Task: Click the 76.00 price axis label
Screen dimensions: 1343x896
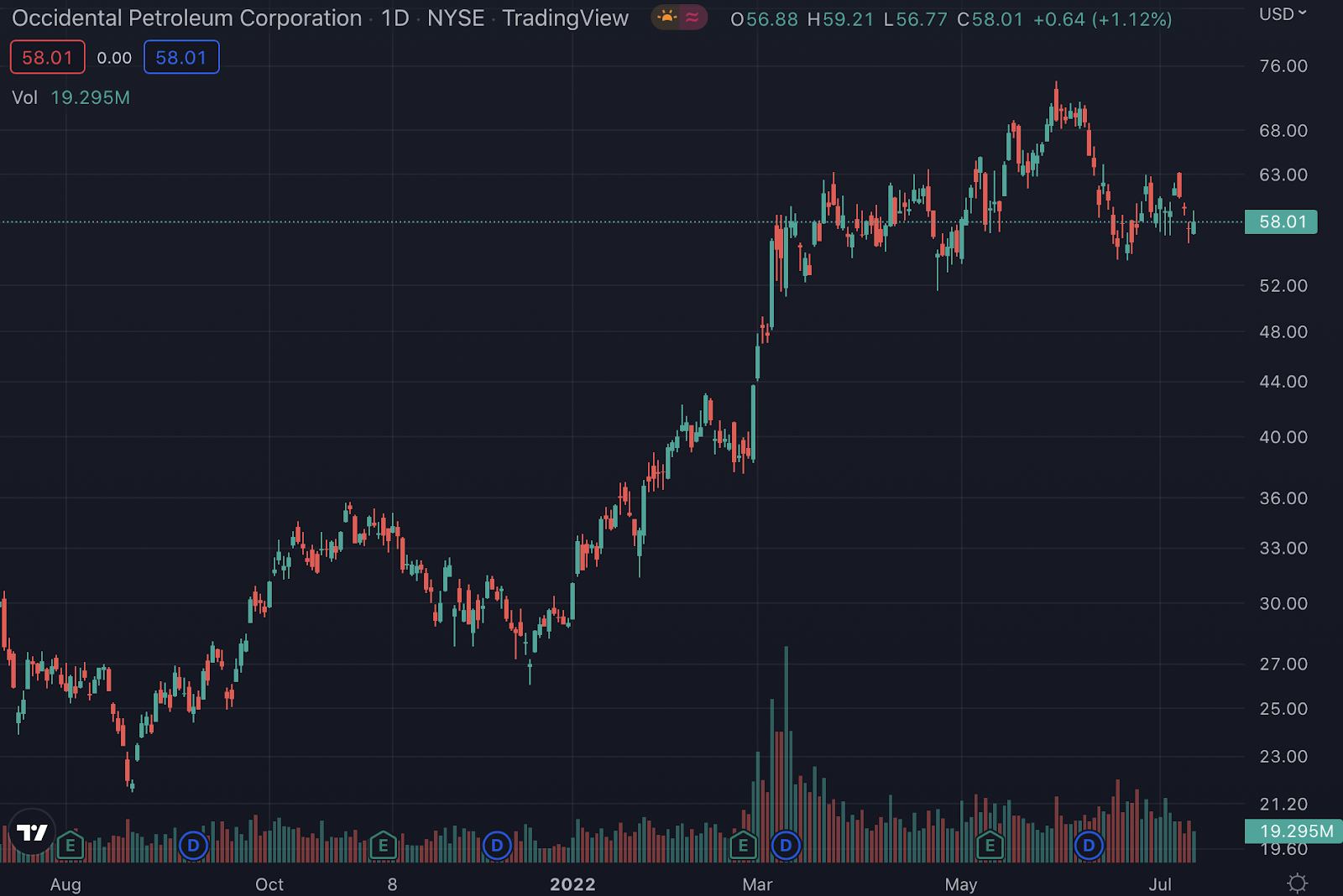Action: (x=1283, y=65)
